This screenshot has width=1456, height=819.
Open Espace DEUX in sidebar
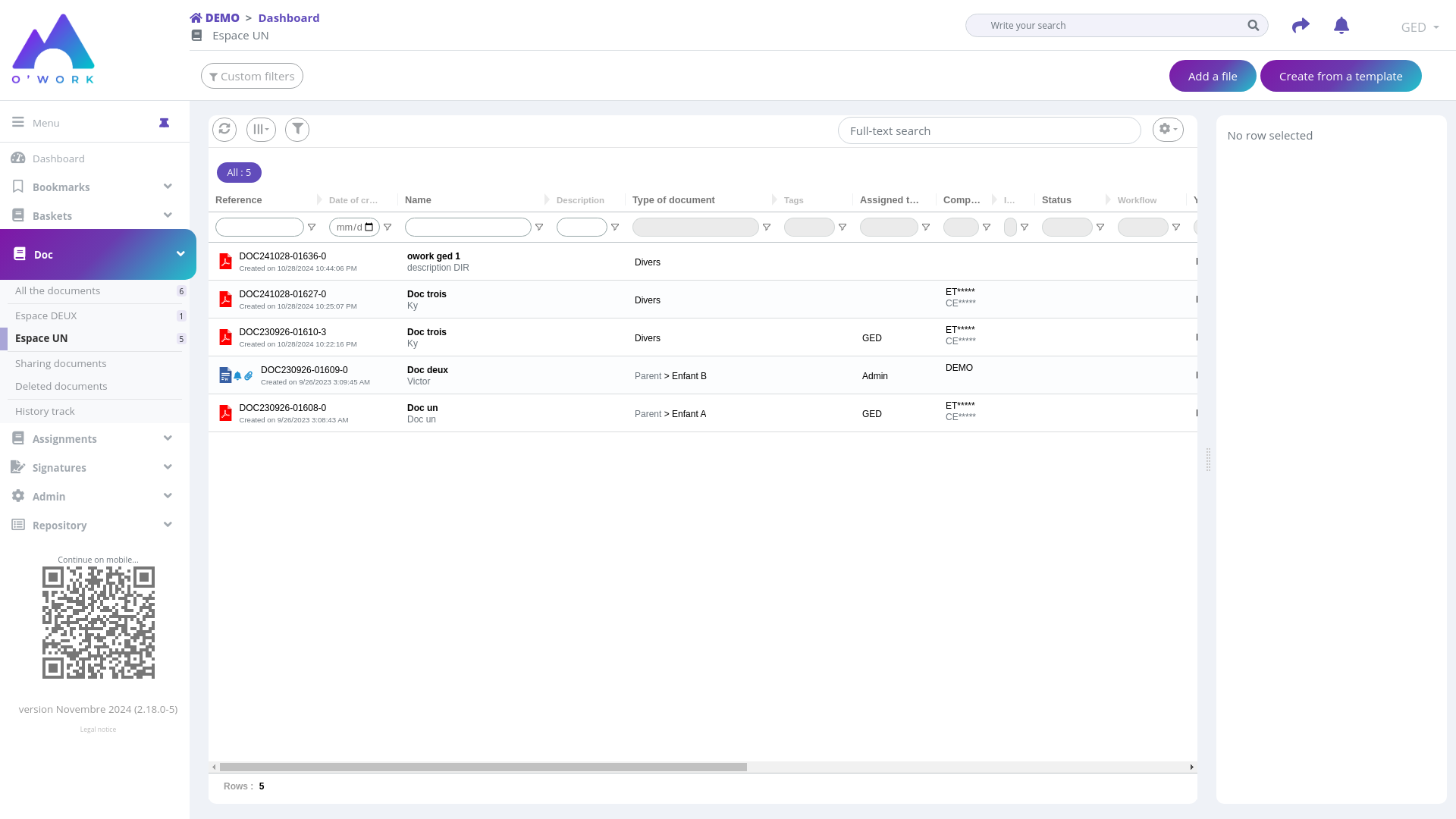46,315
